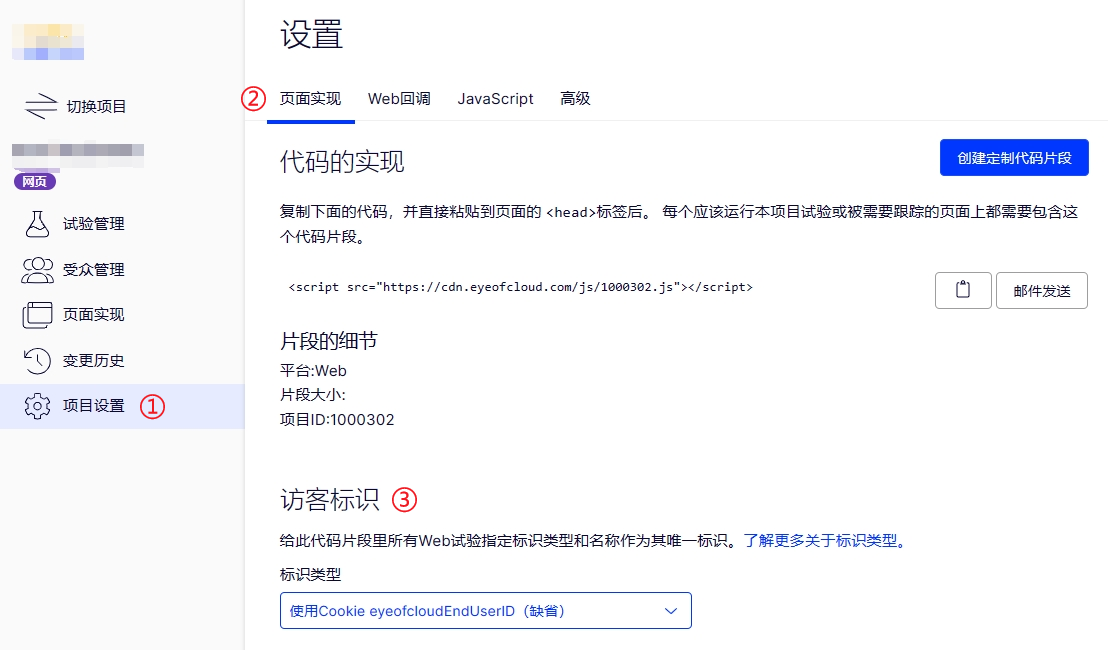Click the 邮件发送 button
Viewport: 1108px width, 650px height.
(1041, 290)
